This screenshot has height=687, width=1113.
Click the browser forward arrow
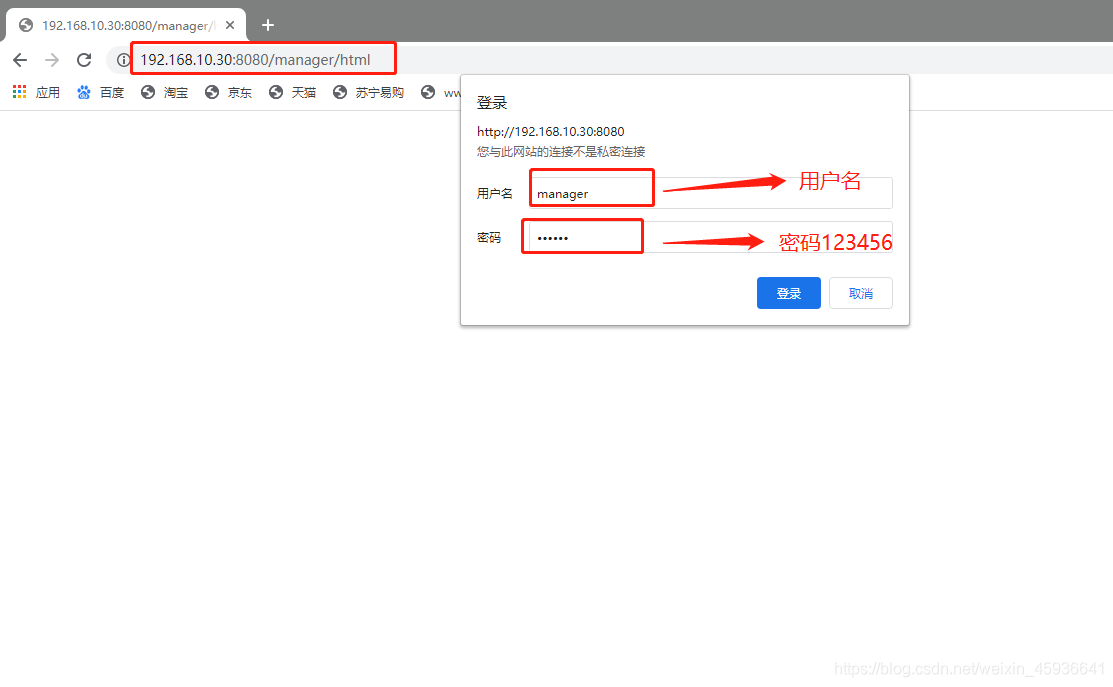(x=52, y=60)
